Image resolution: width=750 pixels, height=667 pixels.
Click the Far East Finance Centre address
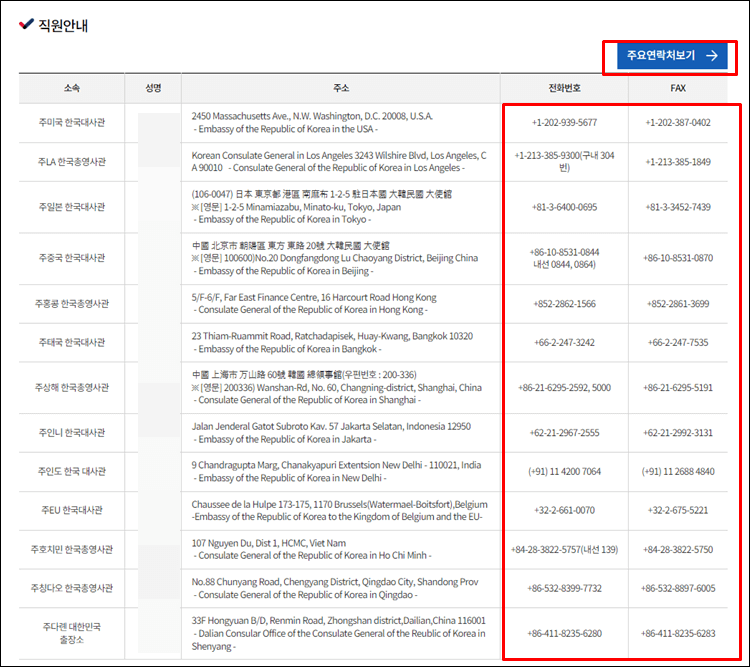coord(314,303)
